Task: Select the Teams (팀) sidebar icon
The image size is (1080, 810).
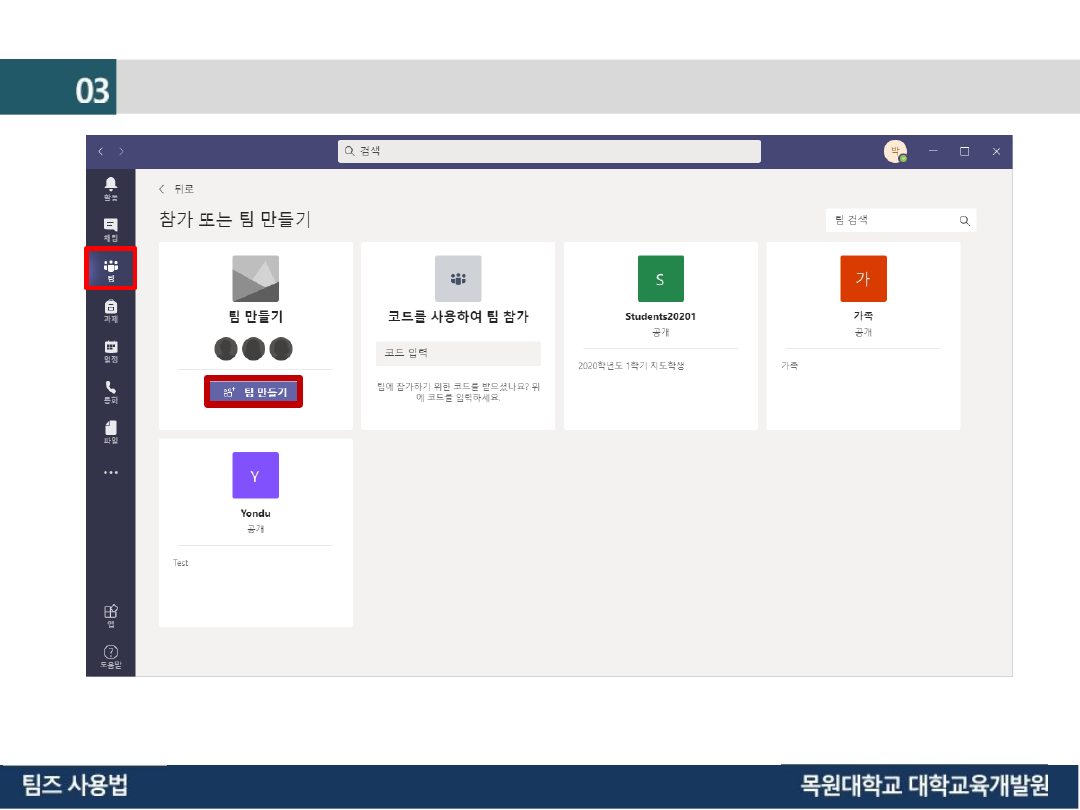Action: tap(110, 270)
